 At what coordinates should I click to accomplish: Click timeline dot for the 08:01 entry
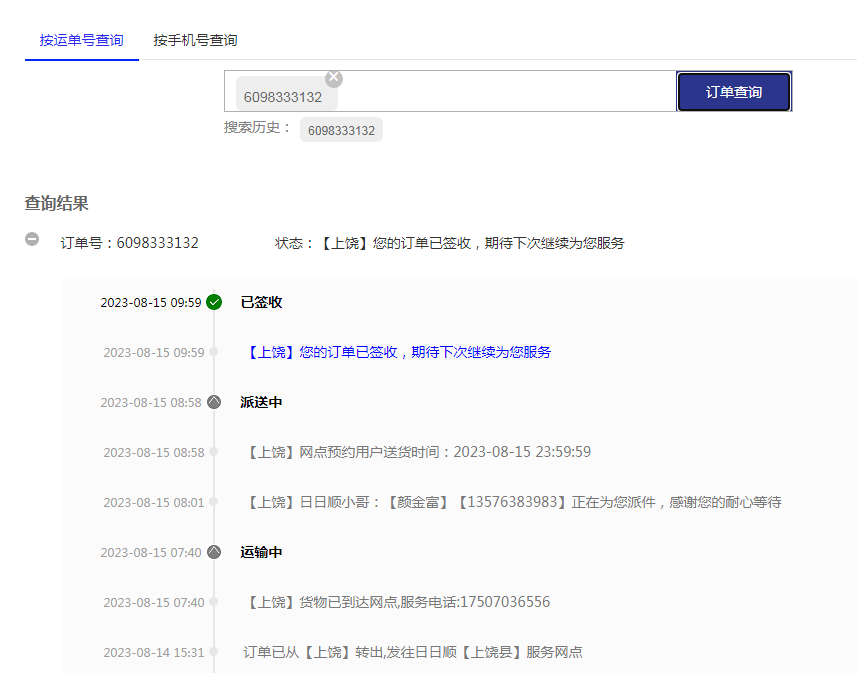pyautogui.click(x=213, y=502)
